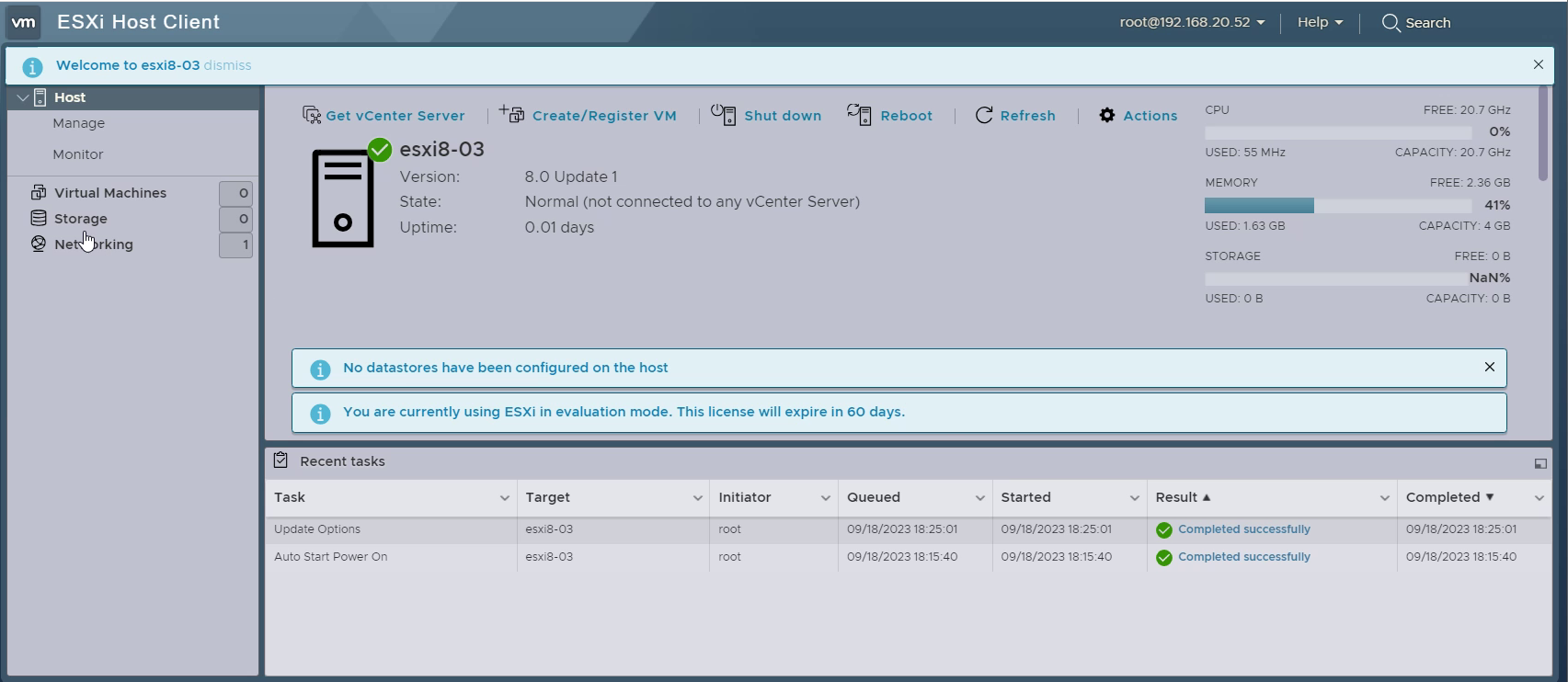Click the ESXi Host Client title
Image resolution: width=1568 pixels, height=682 pixels.
click(x=138, y=22)
